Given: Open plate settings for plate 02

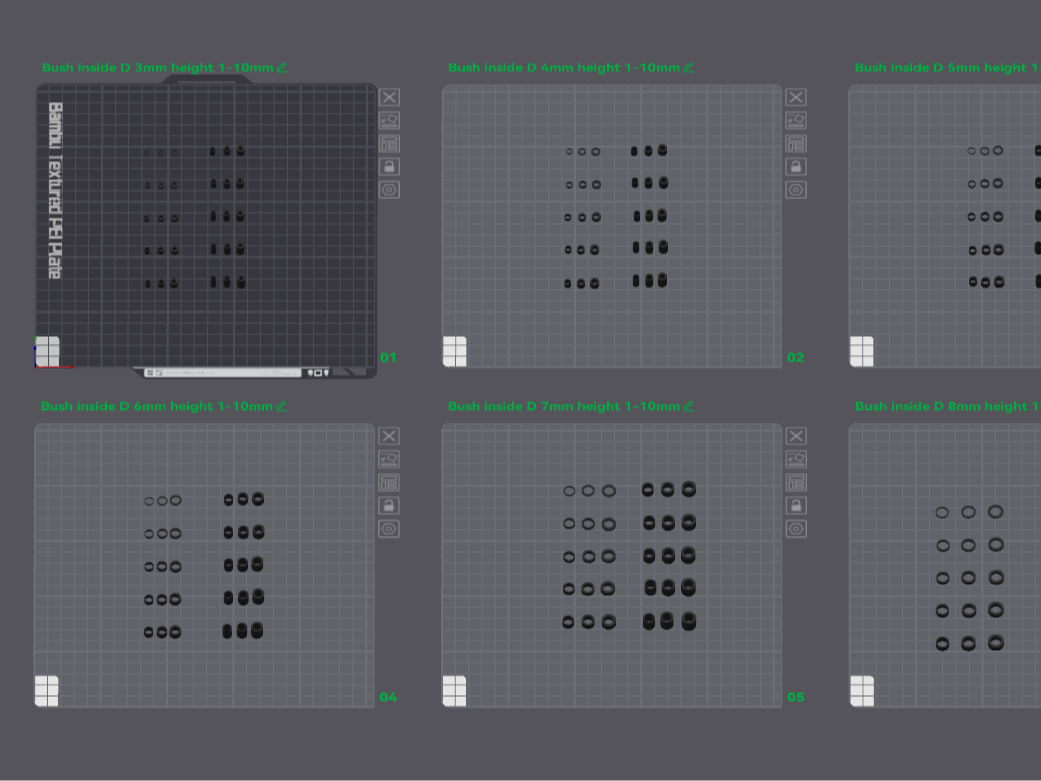Looking at the screenshot, I should point(796,190).
